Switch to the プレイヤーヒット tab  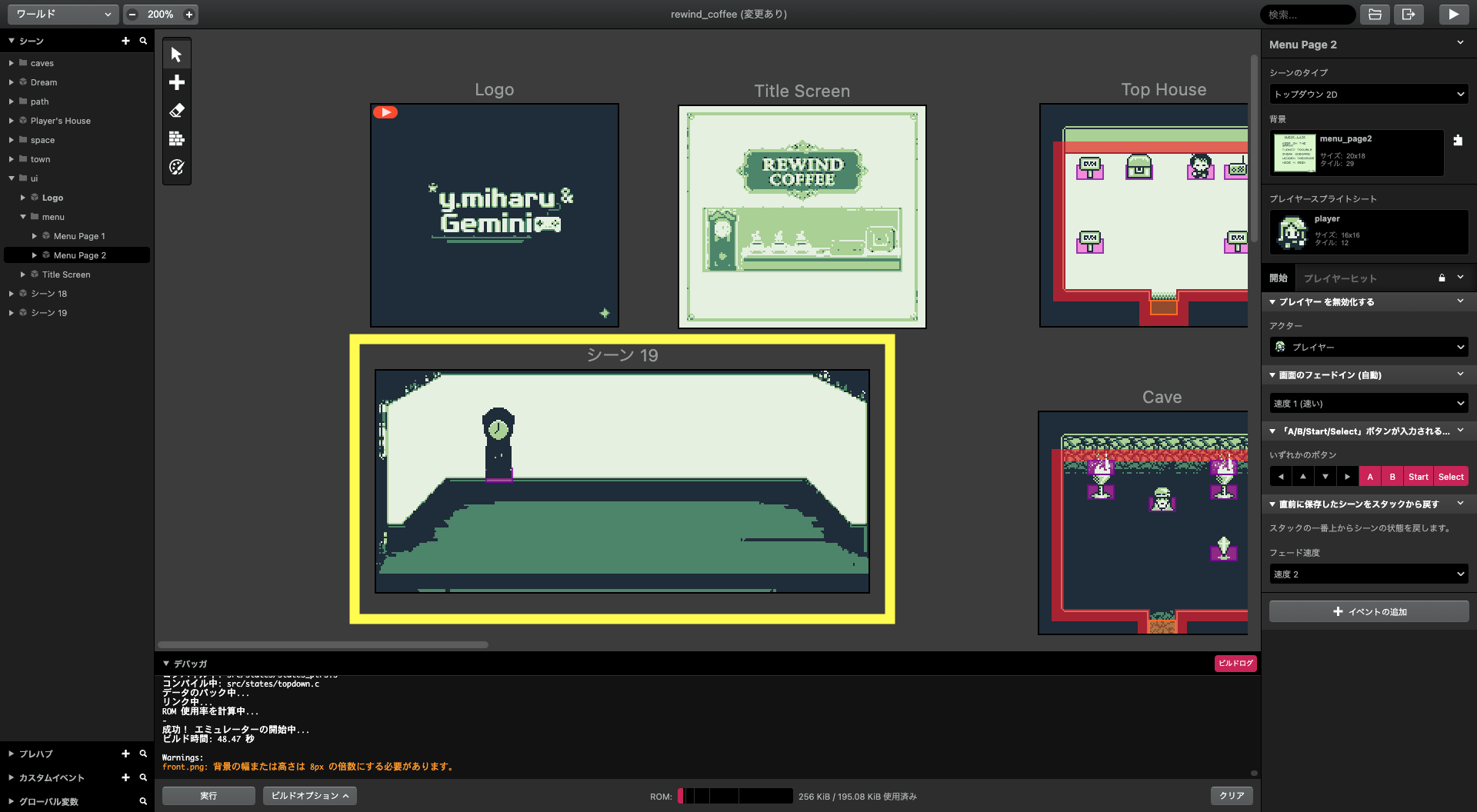click(x=1340, y=278)
